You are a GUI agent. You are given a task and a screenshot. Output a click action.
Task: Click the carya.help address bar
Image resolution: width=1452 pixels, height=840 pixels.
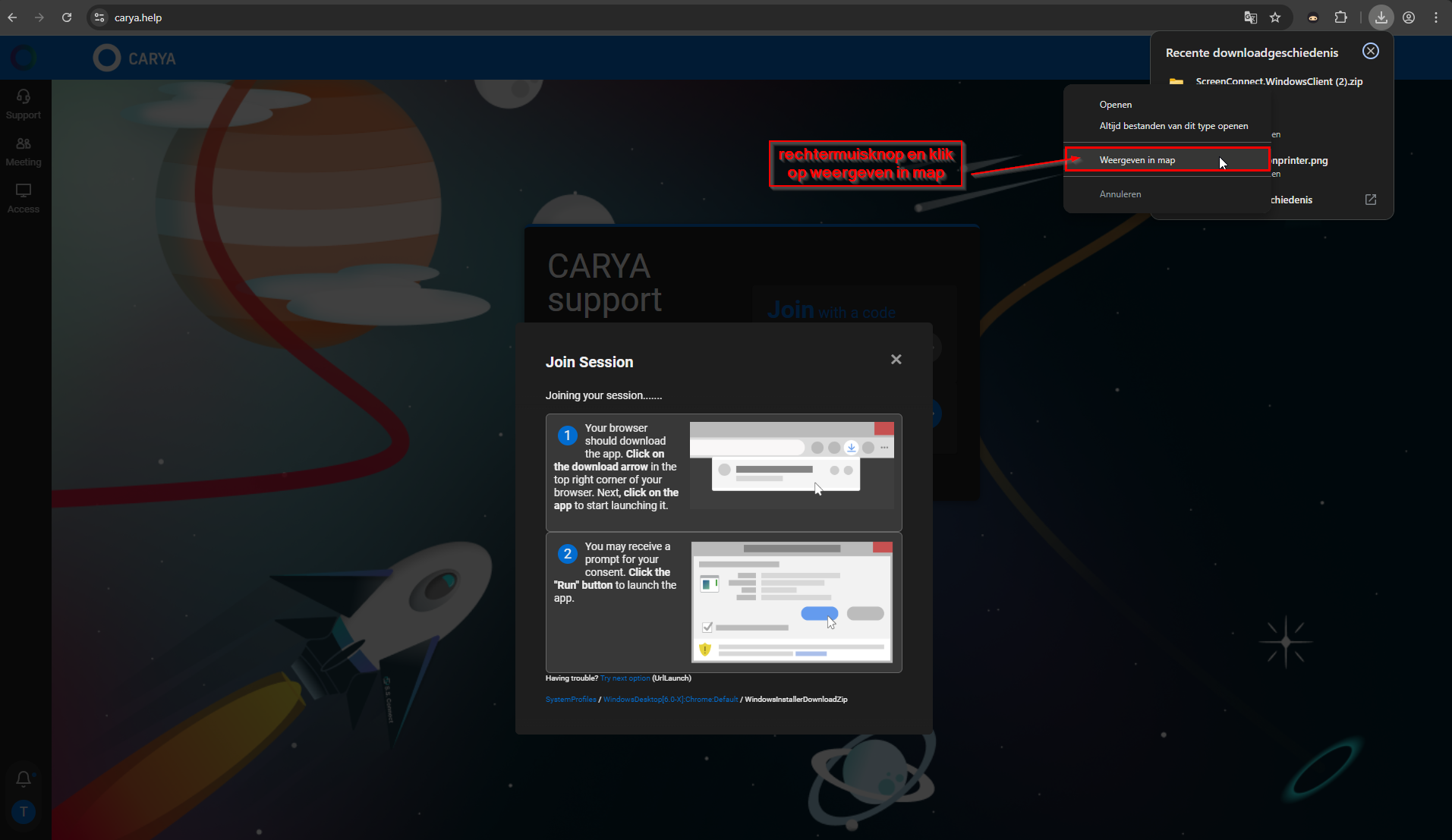(x=668, y=17)
